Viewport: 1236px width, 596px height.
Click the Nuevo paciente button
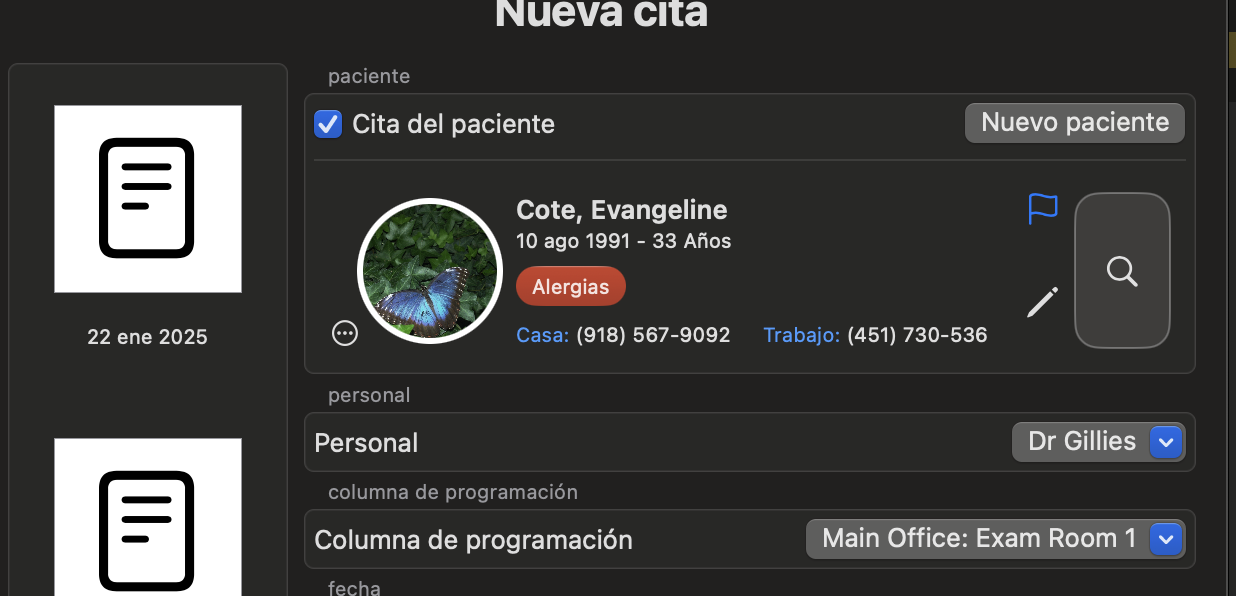(x=1075, y=123)
